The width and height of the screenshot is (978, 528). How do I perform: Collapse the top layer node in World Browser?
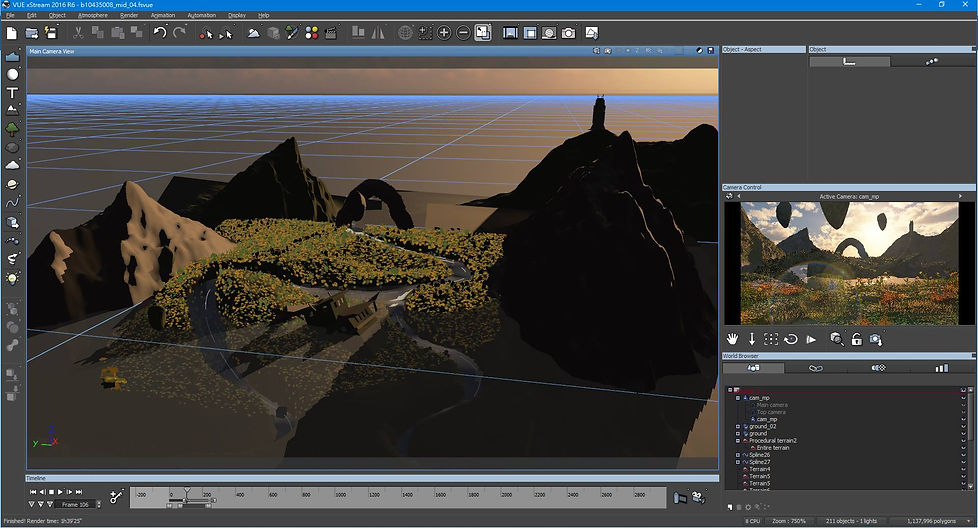[730, 390]
